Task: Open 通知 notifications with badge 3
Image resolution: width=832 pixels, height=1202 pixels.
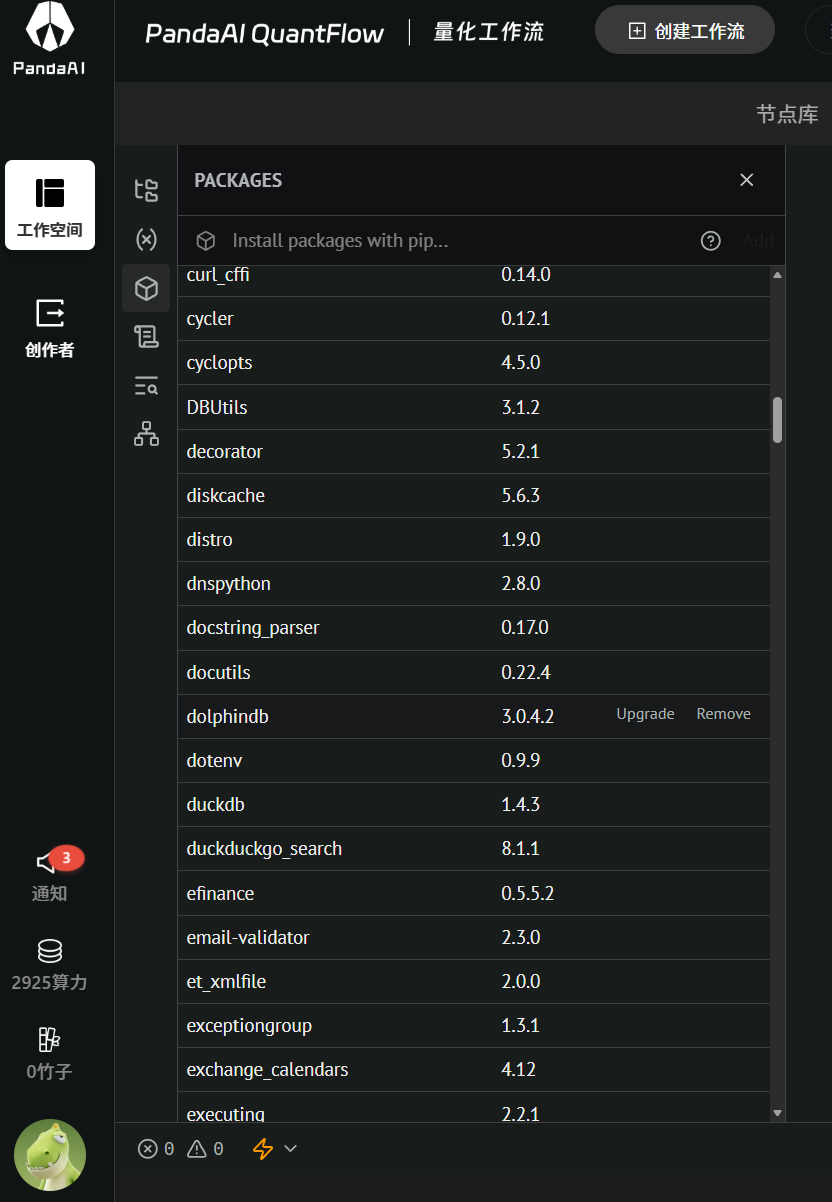Action: [50, 872]
